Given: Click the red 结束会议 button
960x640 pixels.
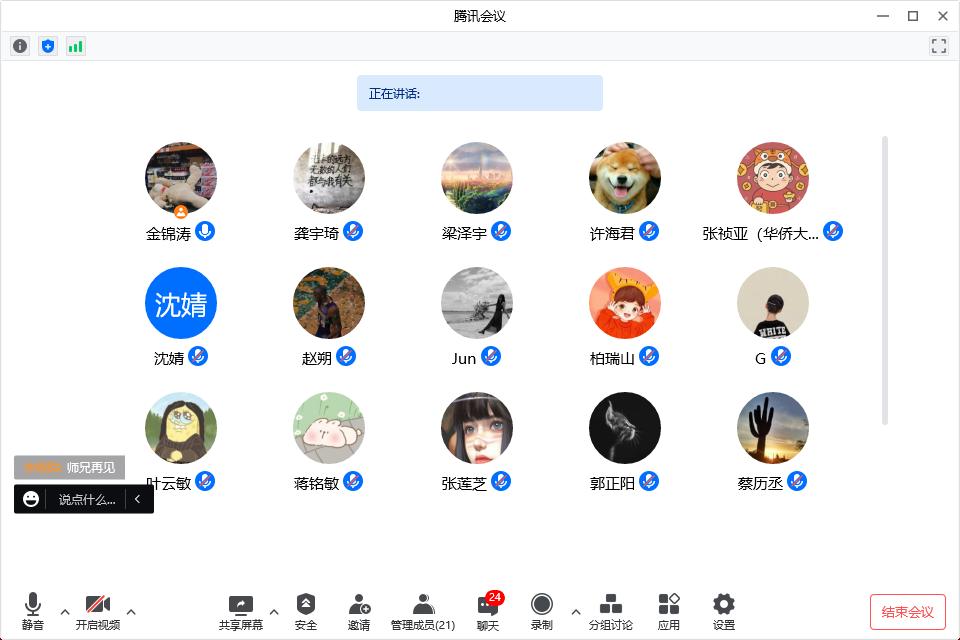Looking at the screenshot, I should pyautogui.click(x=907, y=612).
